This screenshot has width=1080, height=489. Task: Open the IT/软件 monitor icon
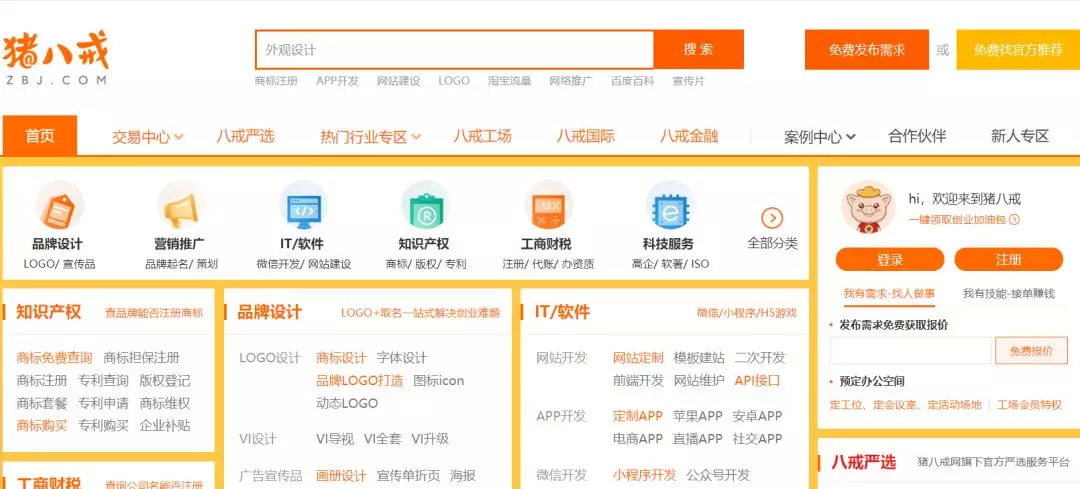(x=304, y=207)
